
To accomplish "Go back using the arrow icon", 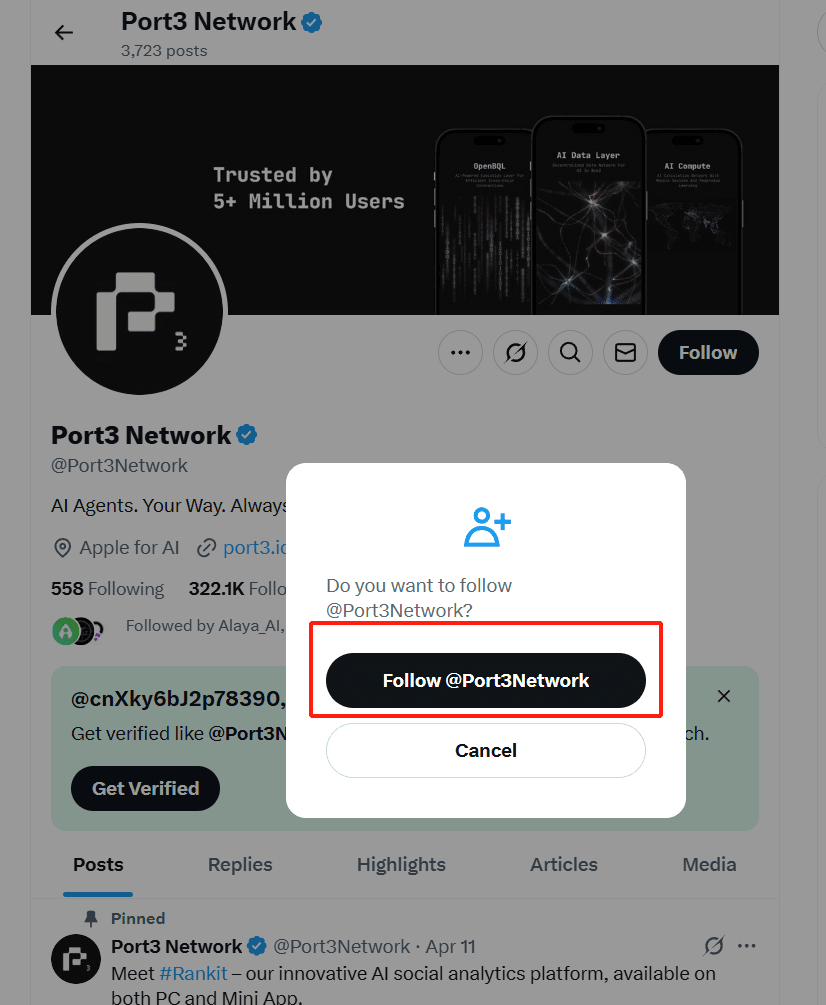I will pyautogui.click(x=63, y=32).
